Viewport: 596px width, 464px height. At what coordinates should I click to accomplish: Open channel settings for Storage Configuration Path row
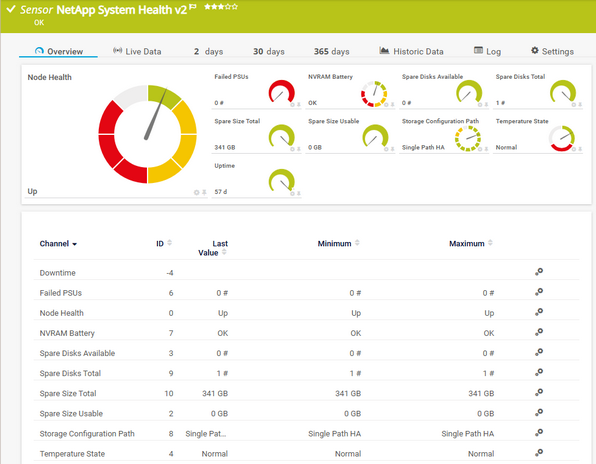[x=539, y=433]
